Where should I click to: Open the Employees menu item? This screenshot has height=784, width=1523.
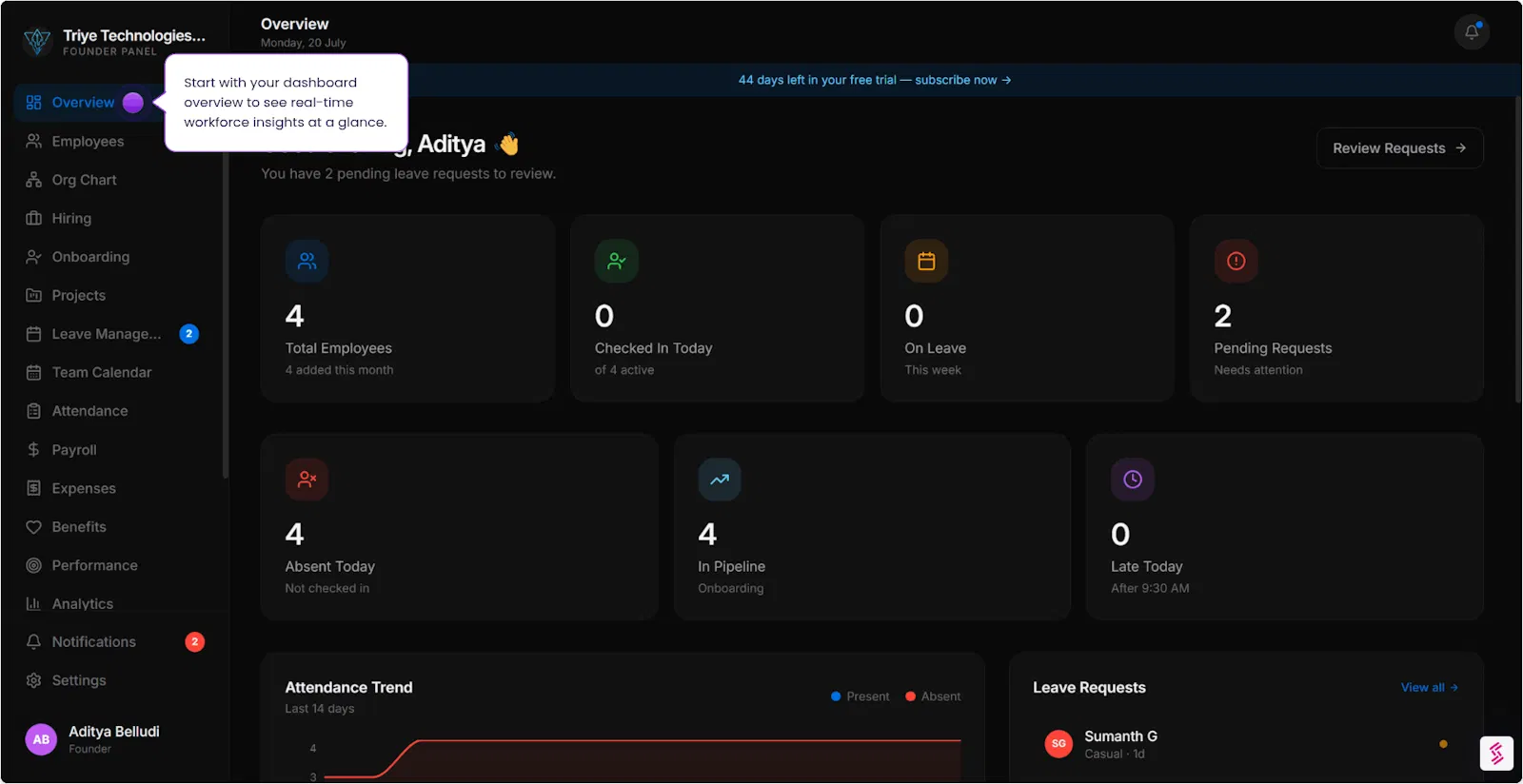click(114, 141)
